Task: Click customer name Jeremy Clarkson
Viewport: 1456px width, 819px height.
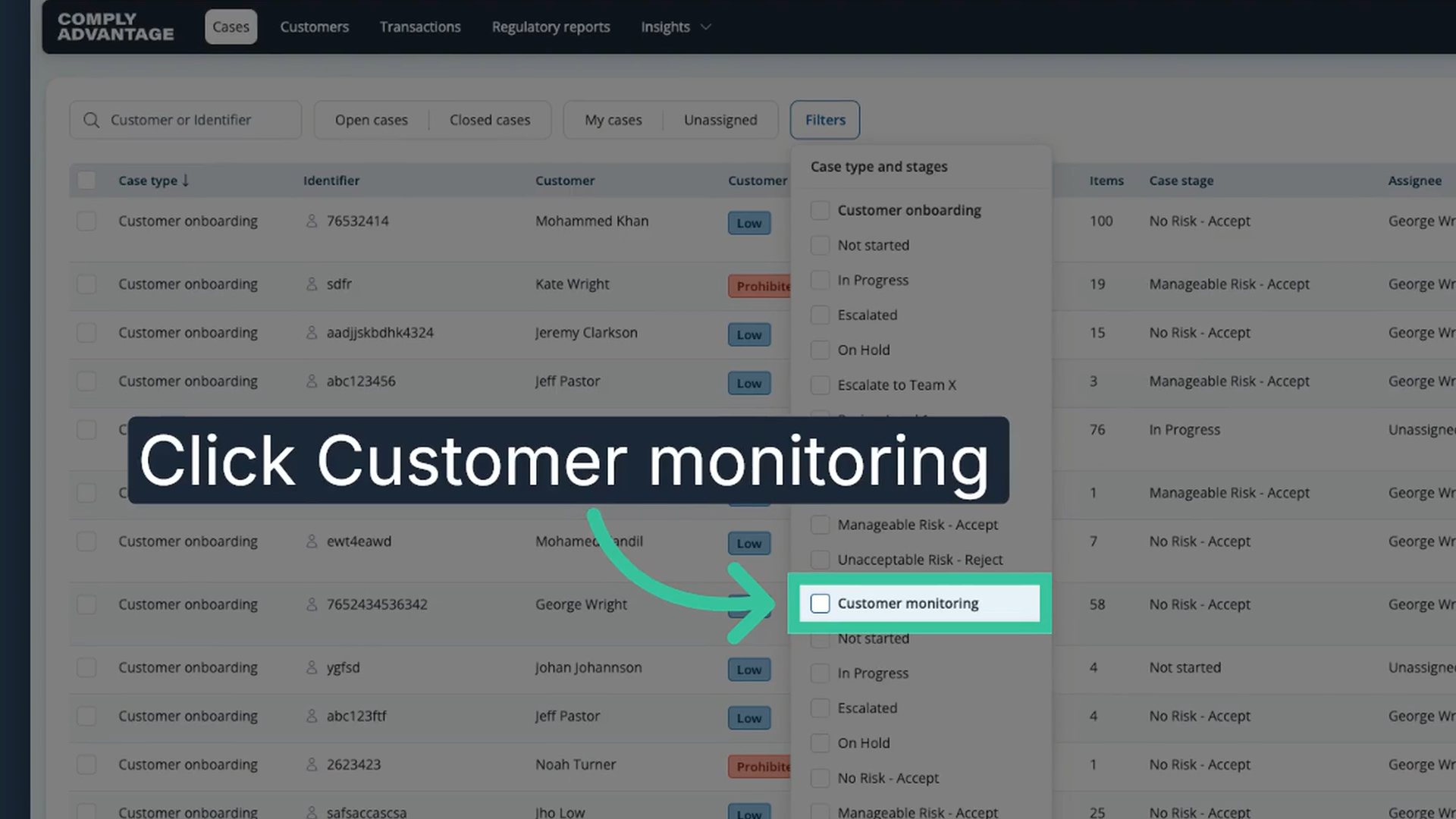Action: point(586,332)
